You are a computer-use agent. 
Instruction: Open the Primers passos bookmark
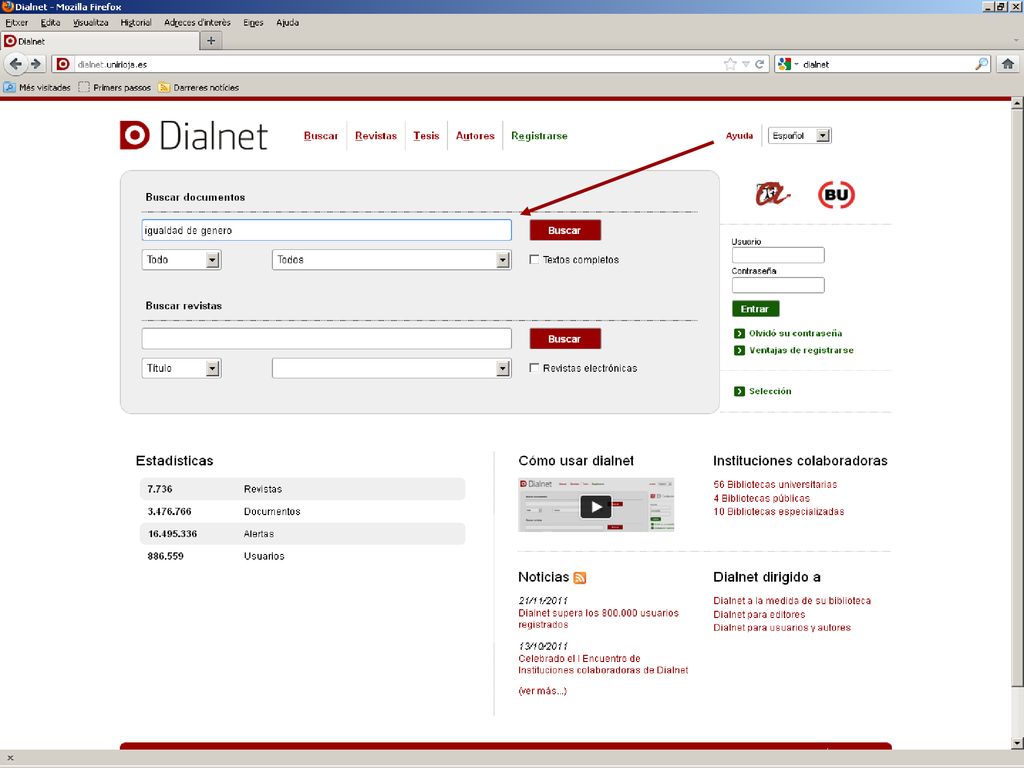[x=114, y=87]
